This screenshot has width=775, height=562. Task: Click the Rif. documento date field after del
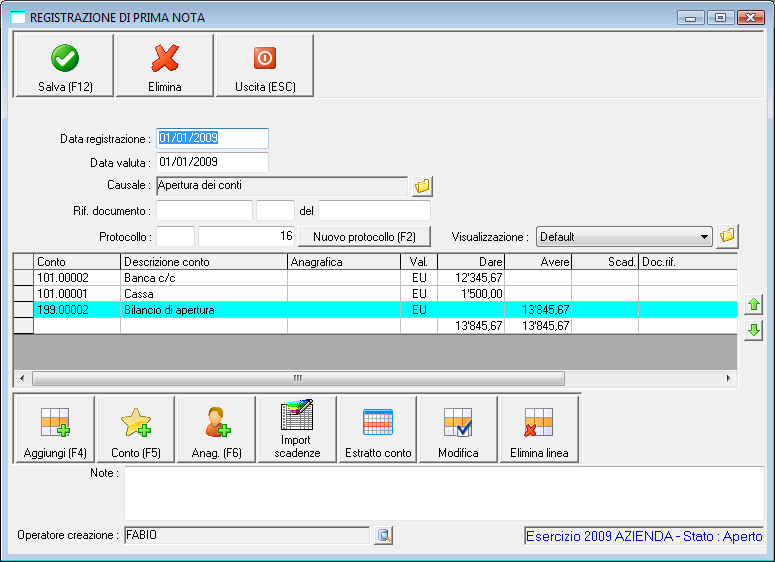(x=374, y=211)
